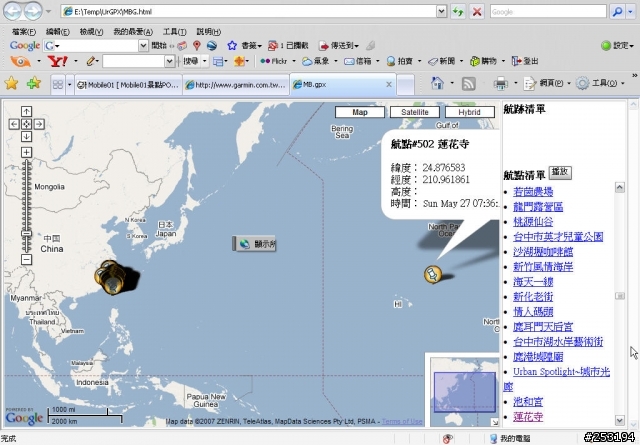Screen dimensions: 640x445
Task: Open the 蓮花寺 waypoint link
Action: click(528, 417)
